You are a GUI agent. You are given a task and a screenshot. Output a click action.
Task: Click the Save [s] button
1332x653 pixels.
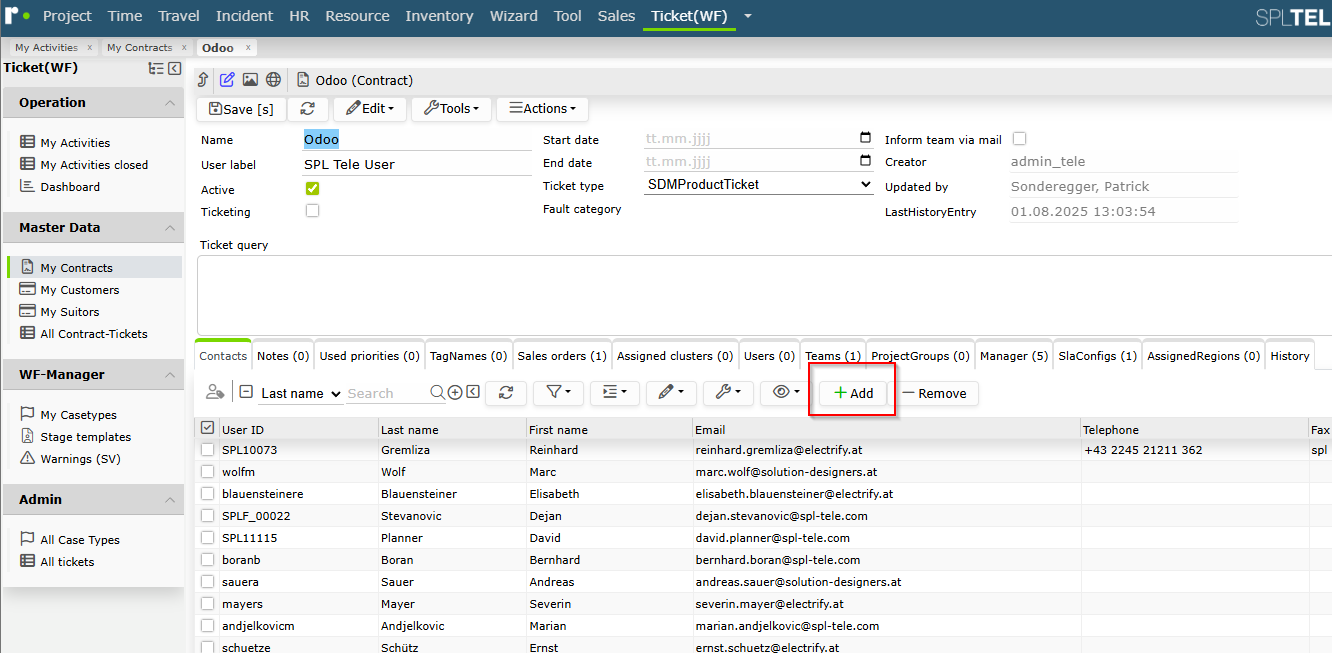point(241,109)
